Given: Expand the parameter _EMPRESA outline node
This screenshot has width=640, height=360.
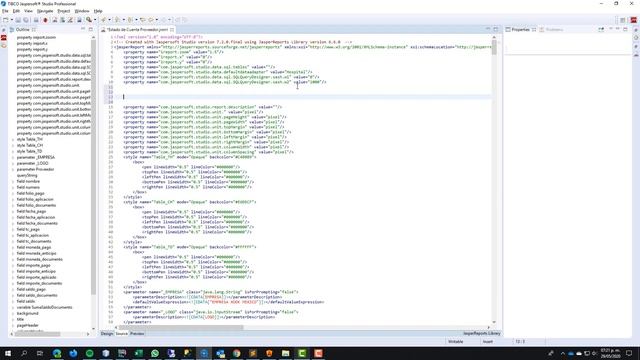Looking at the screenshot, I should pos(13,158).
